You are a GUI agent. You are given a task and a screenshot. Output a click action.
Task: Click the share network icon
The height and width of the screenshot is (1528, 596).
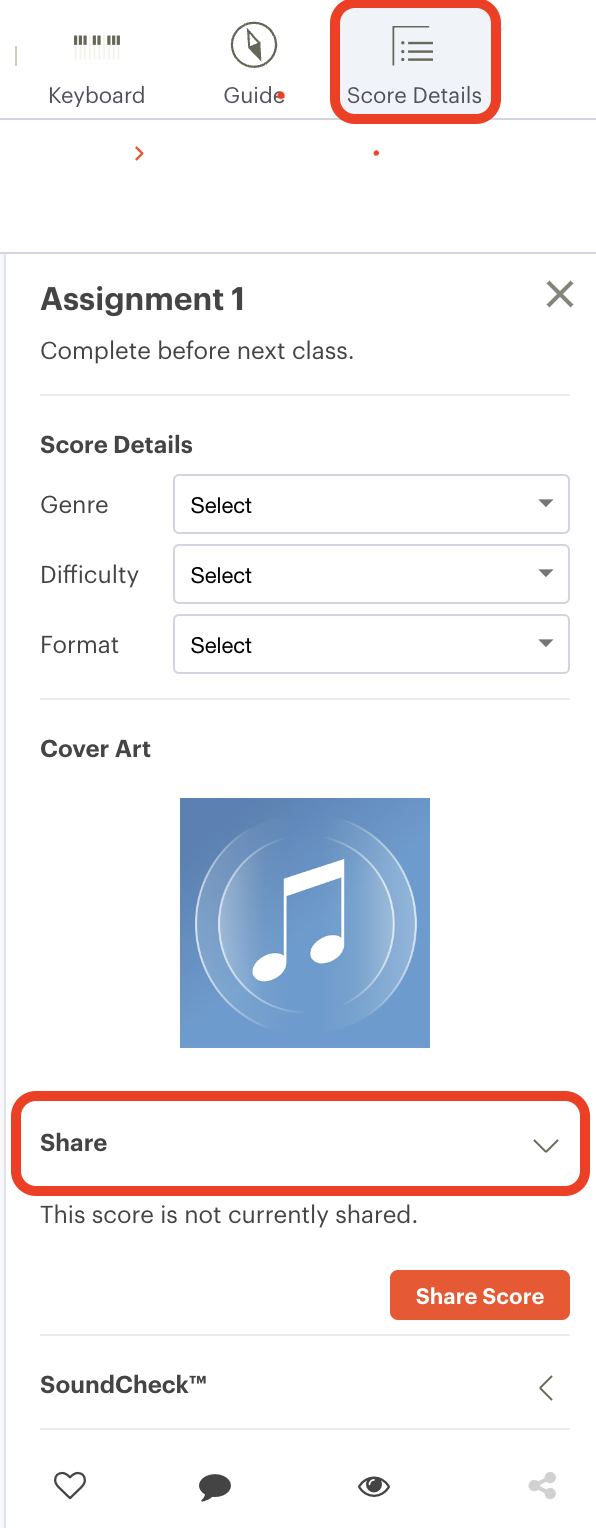[x=542, y=1486]
